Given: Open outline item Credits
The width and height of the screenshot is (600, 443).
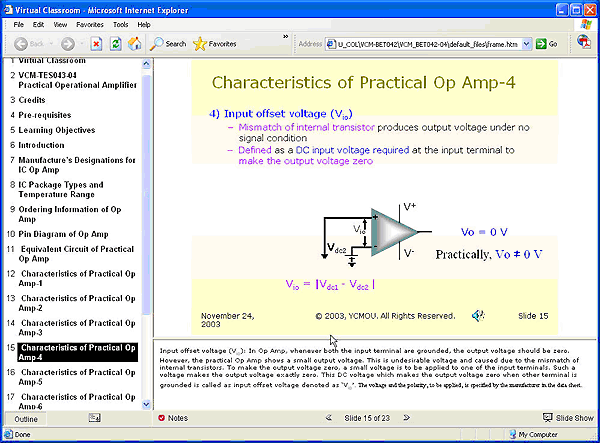Looking at the screenshot, I should pyautogui.click(x=32, y=100).
